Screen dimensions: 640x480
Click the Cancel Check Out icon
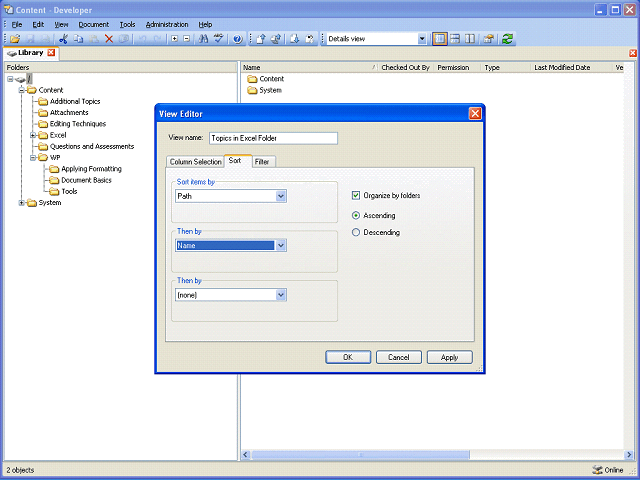coord(310,39)
